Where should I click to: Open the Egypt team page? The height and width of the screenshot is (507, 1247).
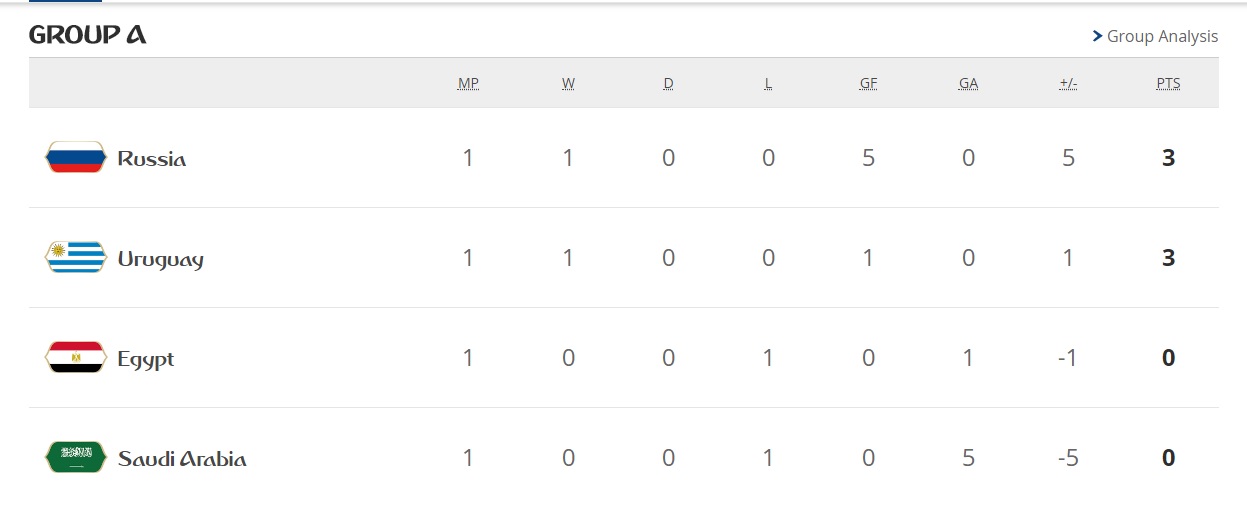(146, 359)
